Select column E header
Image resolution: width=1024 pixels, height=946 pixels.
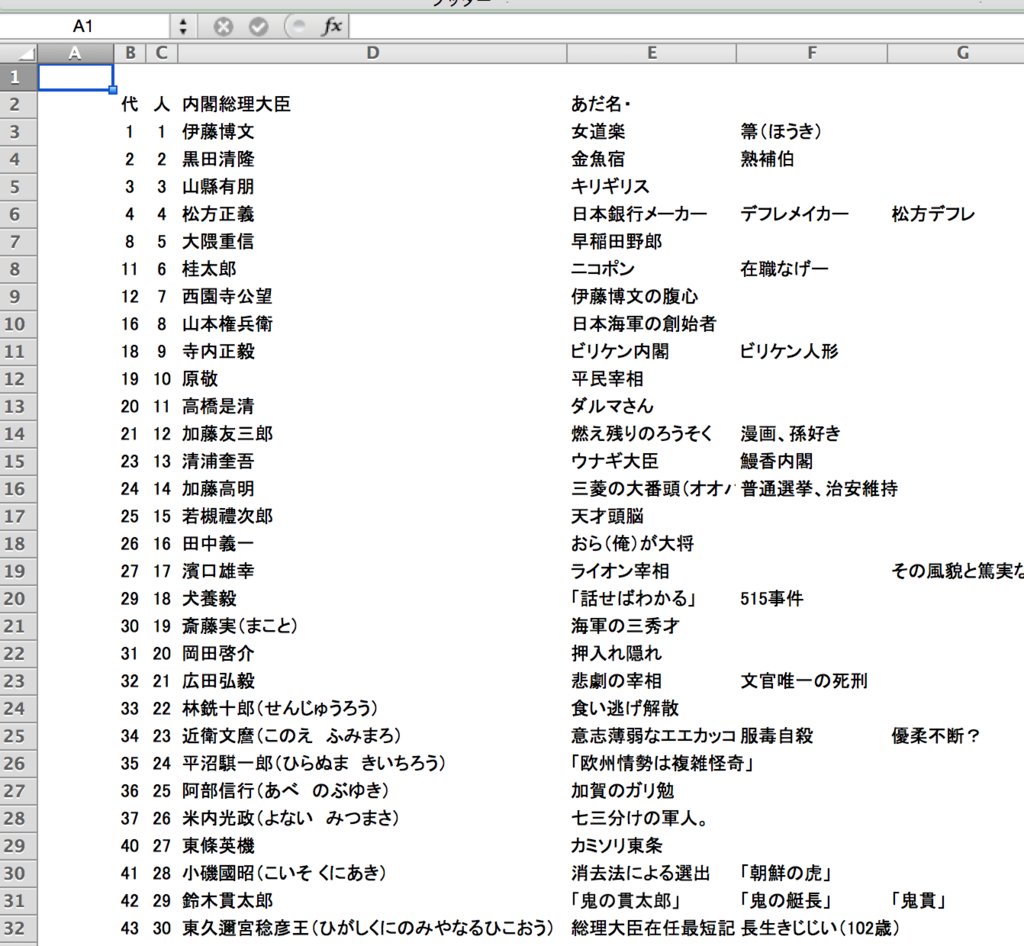tap(652, 53)
